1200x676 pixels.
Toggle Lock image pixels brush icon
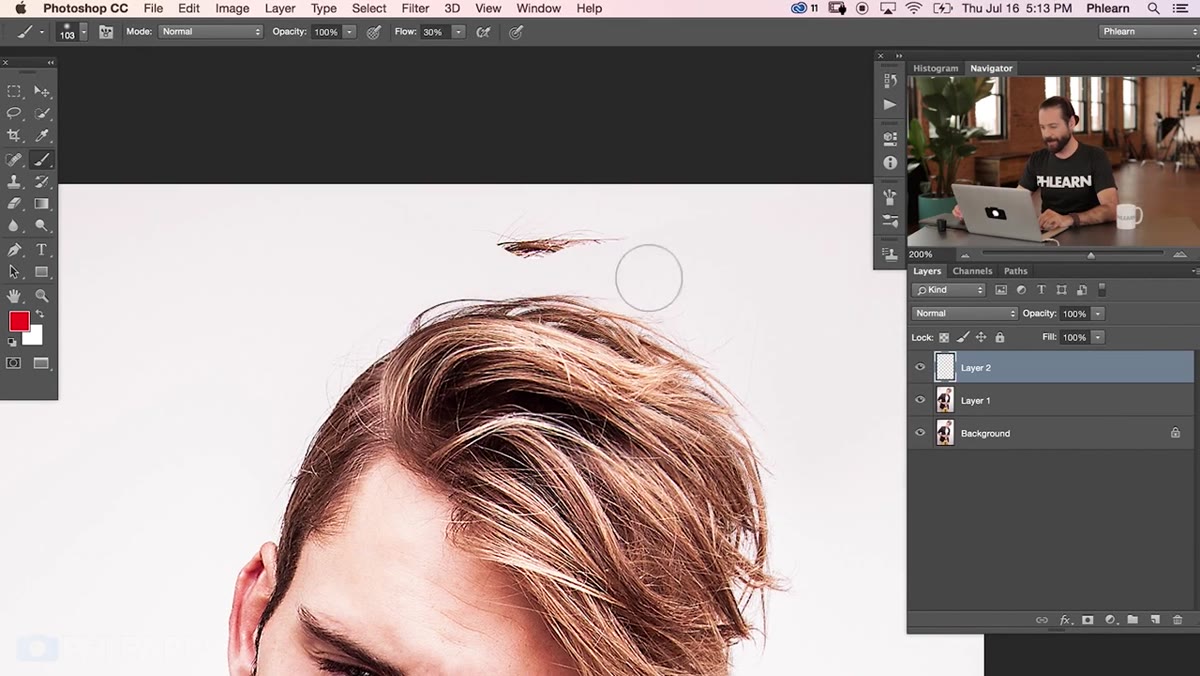pyautogui.click(x=963, y=338)
